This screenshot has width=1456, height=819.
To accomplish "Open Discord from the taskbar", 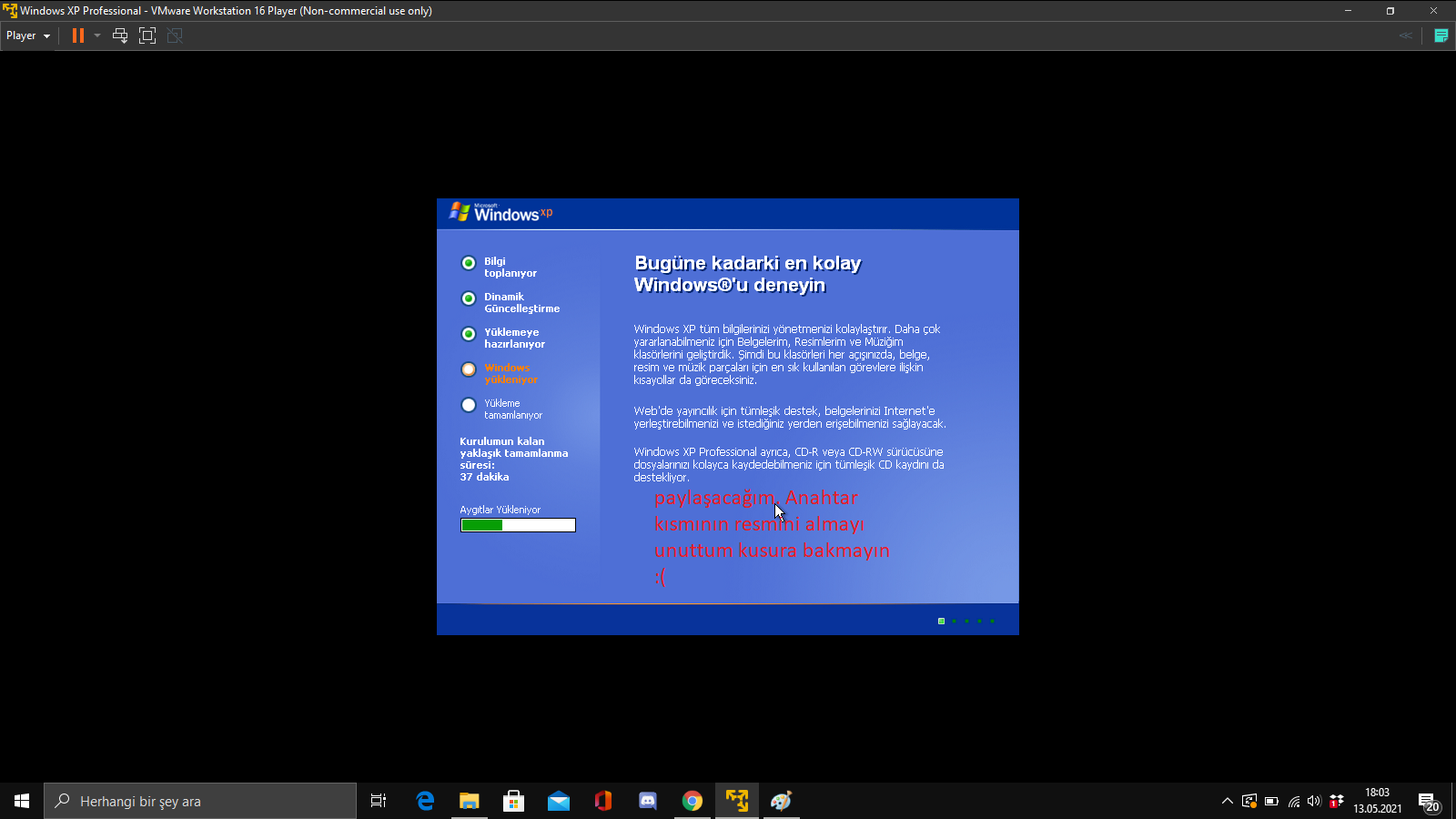I will (x=648, y=801).
